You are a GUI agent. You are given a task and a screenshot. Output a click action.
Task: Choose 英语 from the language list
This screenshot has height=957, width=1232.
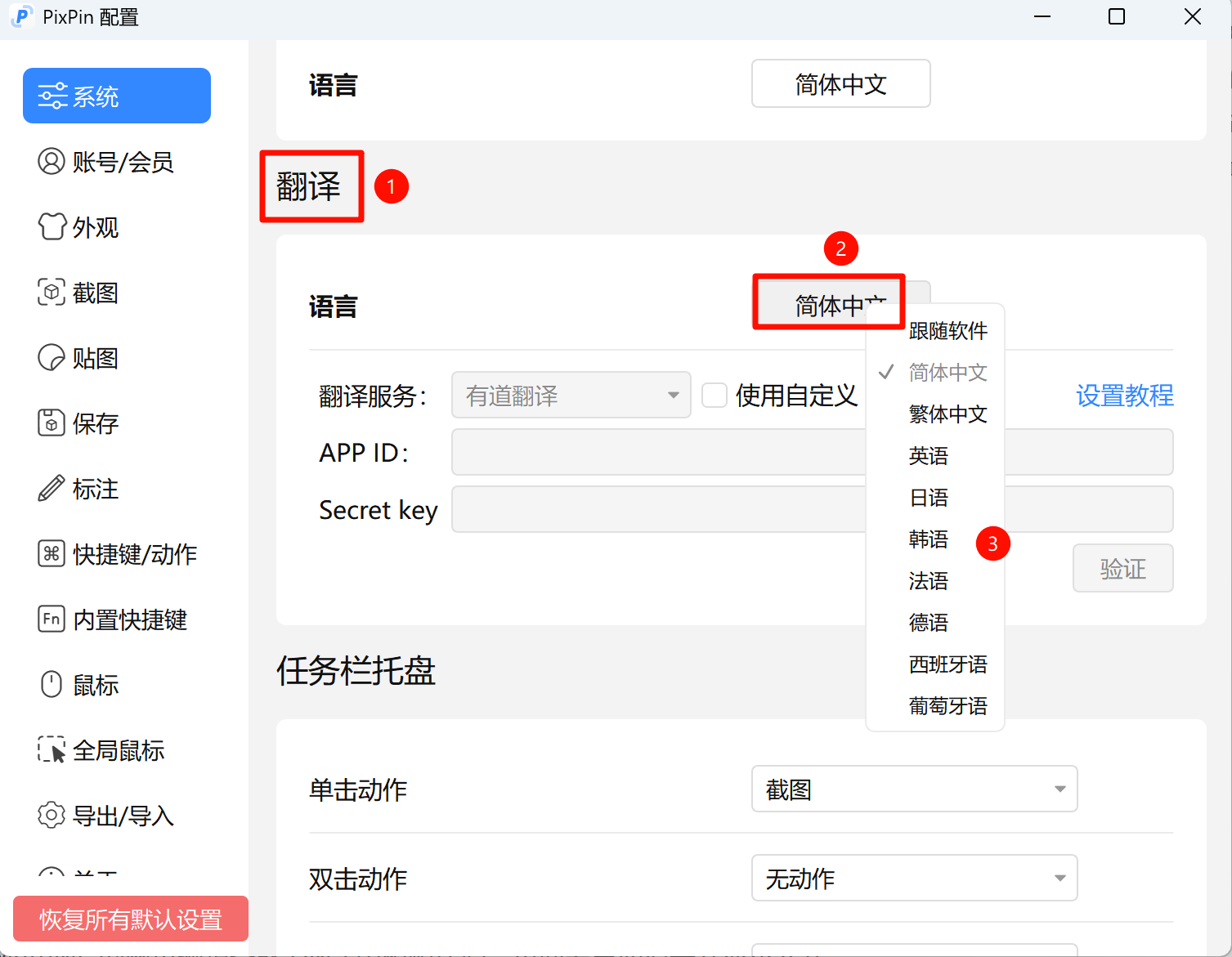click(929, 456)
